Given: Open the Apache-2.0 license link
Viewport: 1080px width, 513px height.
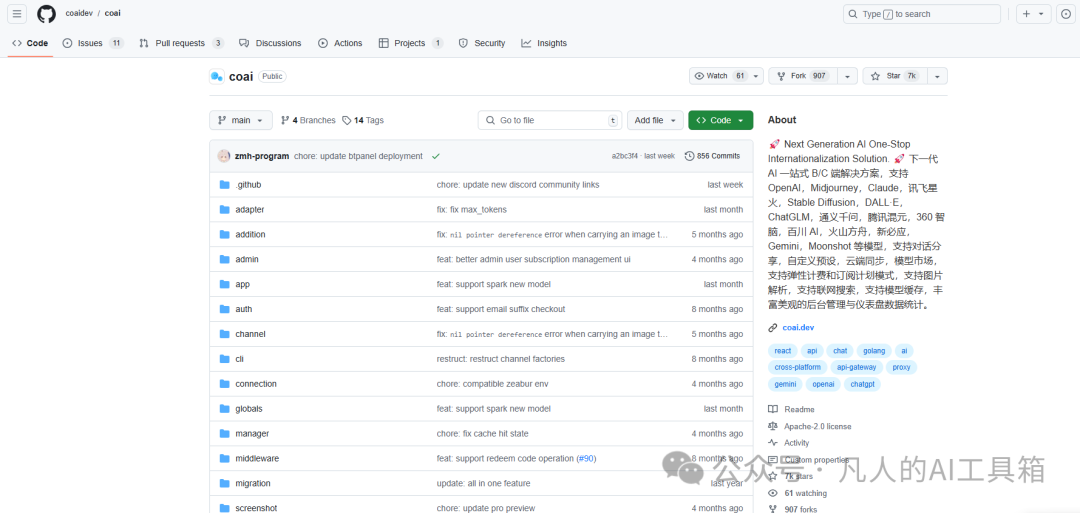Looking at the screenshot, I should pyautogui.click(x=818, y=426).
